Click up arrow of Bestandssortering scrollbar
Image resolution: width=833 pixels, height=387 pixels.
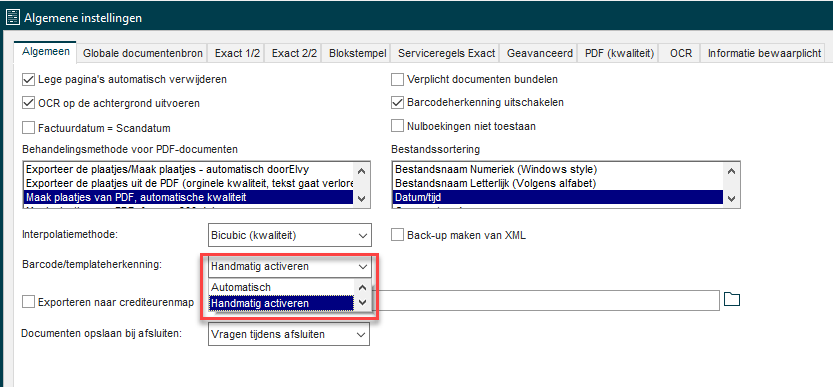click(732, 171)
